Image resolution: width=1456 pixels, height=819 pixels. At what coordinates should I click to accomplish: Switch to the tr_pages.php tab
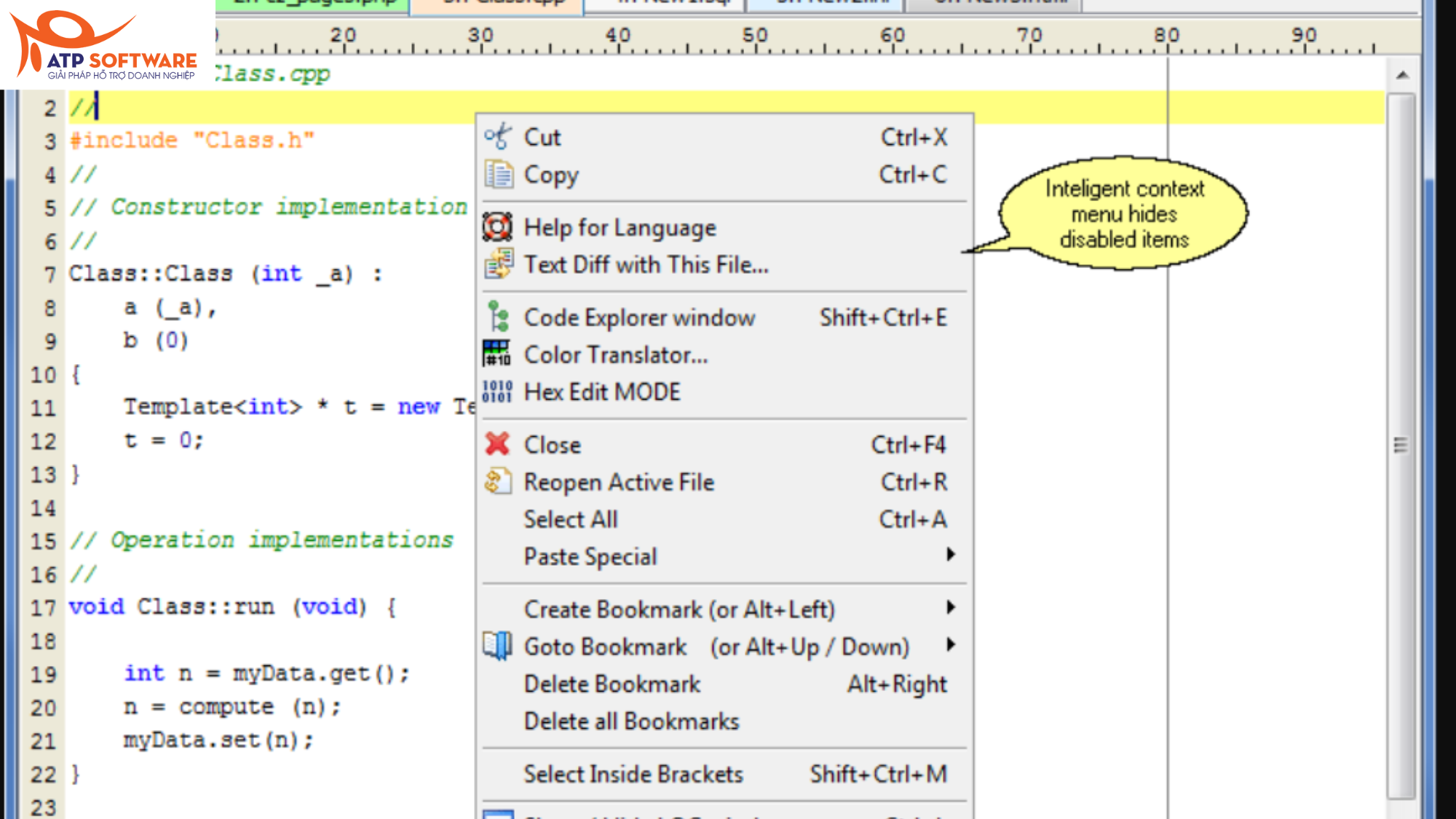coord(313,4)
